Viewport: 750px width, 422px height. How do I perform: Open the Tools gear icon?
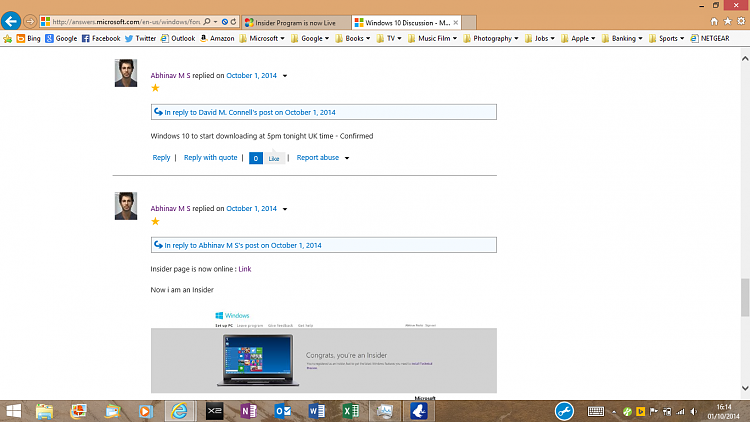tap(741, 22)
